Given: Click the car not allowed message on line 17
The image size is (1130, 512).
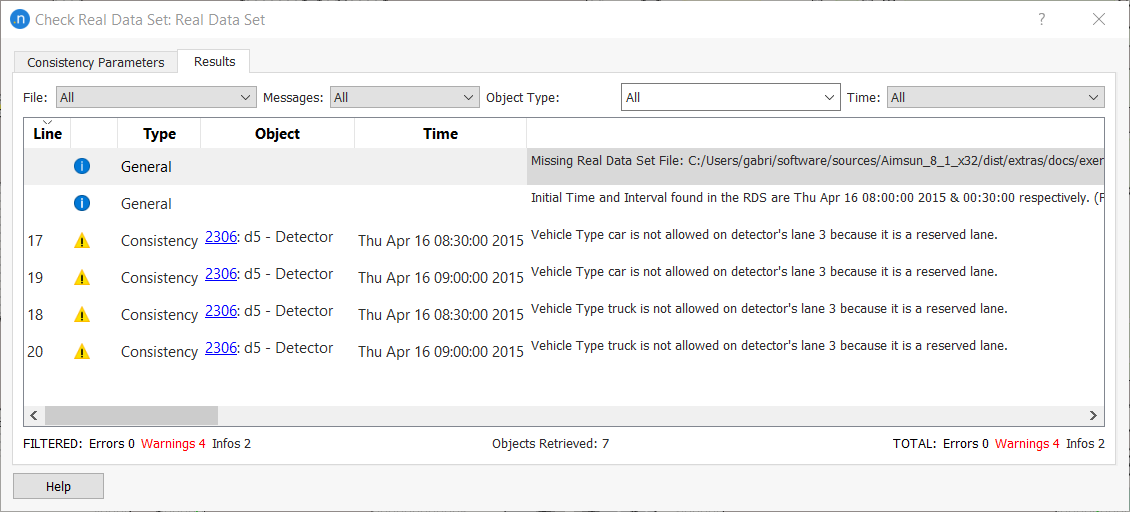Looking at the screenshot, I should pos(764,235).
